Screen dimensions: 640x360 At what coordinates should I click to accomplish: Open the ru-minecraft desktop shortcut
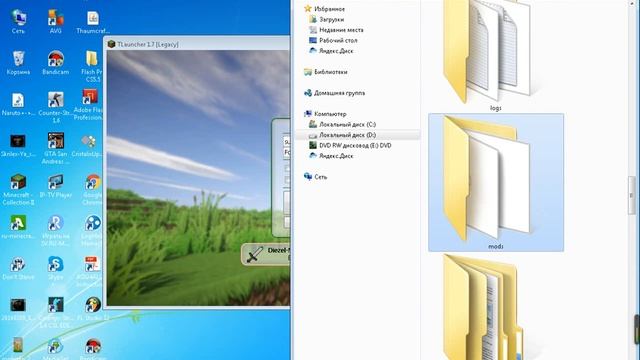pyautogui.click(x=18, y=227)
